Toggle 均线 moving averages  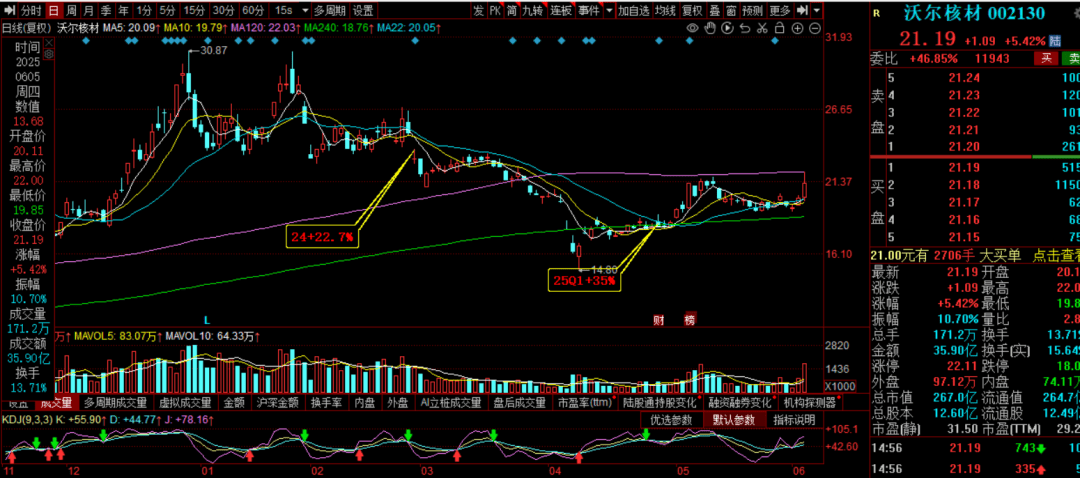tap(665, 10)
